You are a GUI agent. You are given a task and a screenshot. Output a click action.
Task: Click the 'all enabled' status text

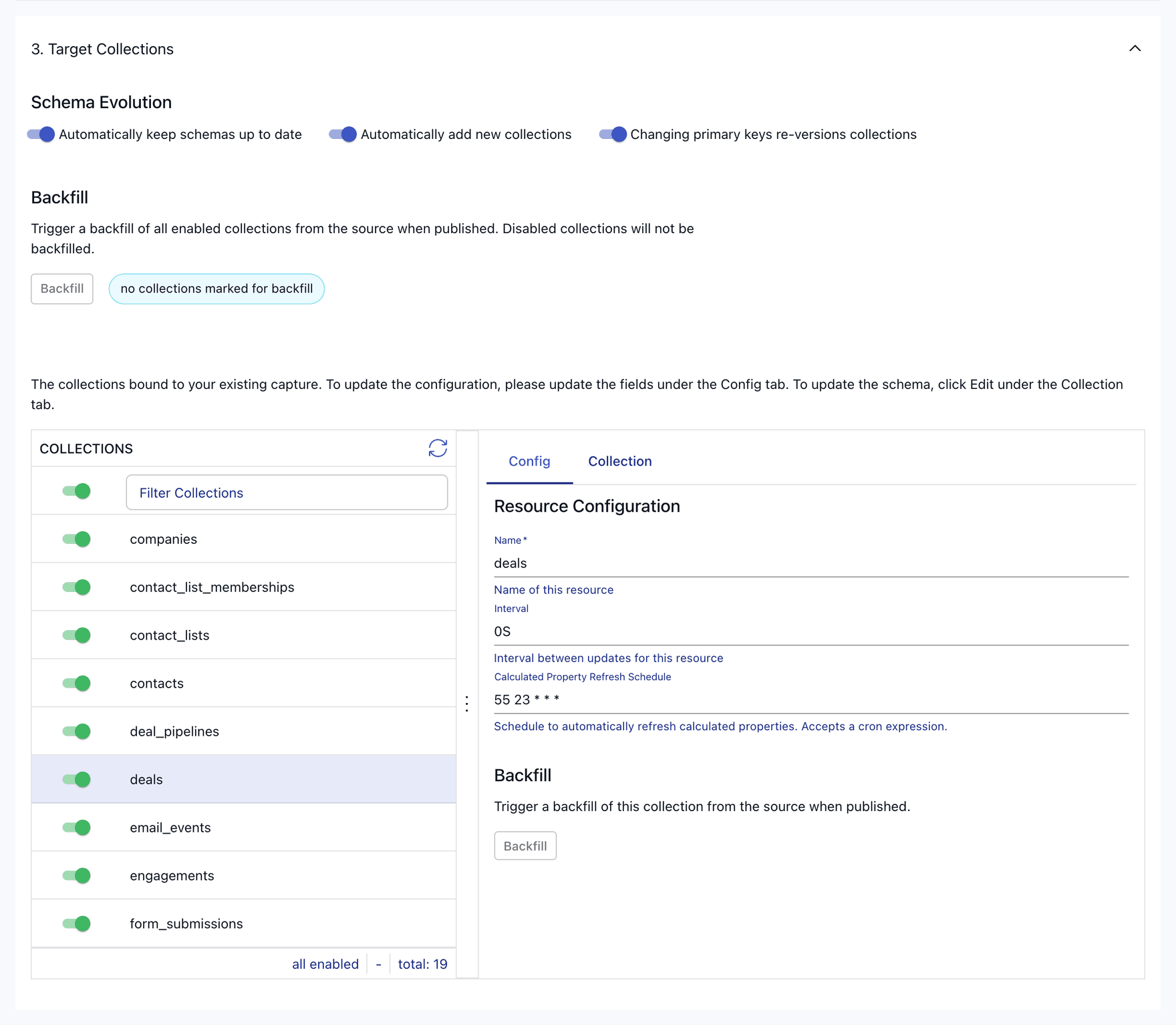tap(325, 964)
